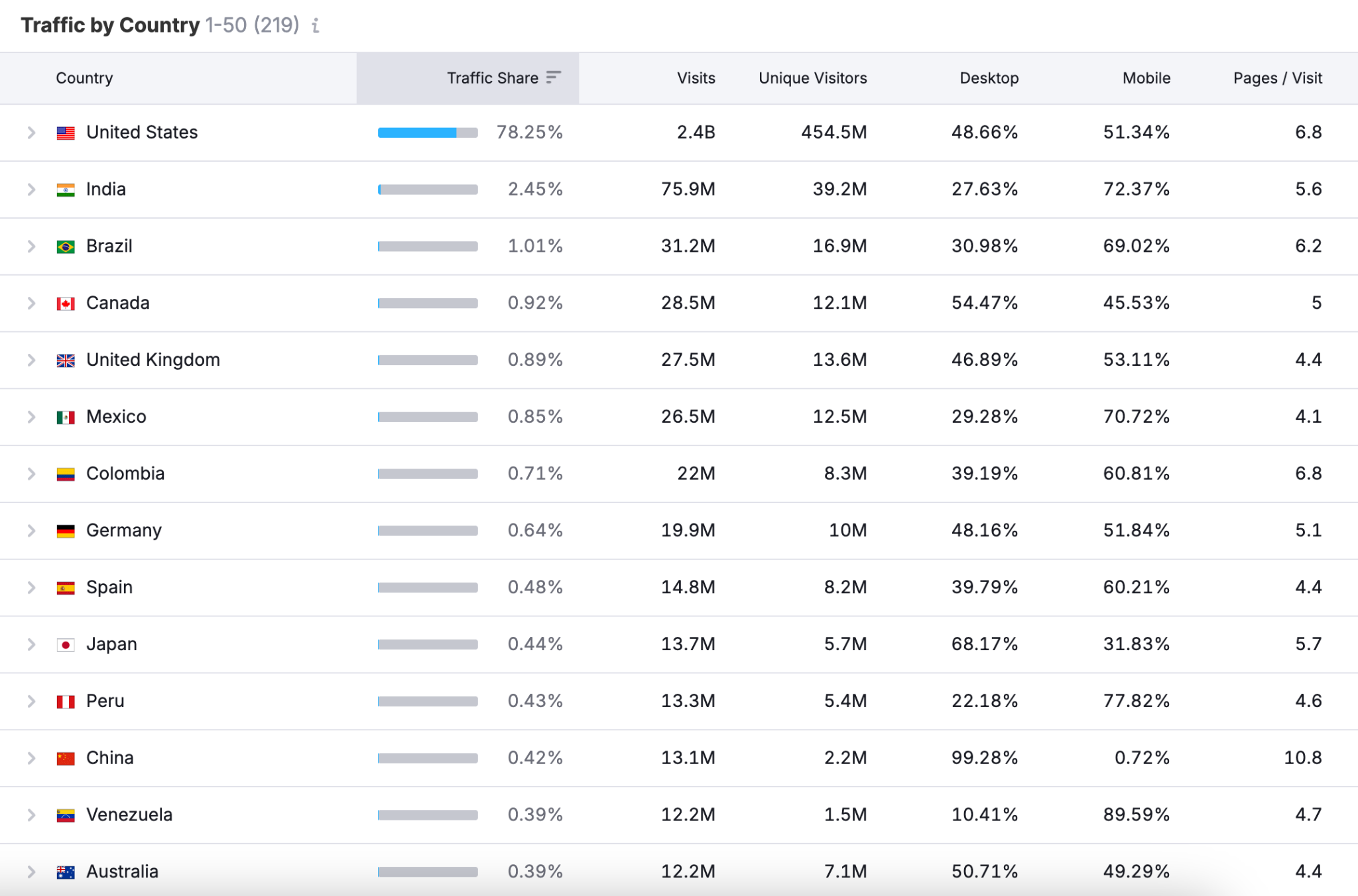Click the United States traffic share bar

click(427, 132)
